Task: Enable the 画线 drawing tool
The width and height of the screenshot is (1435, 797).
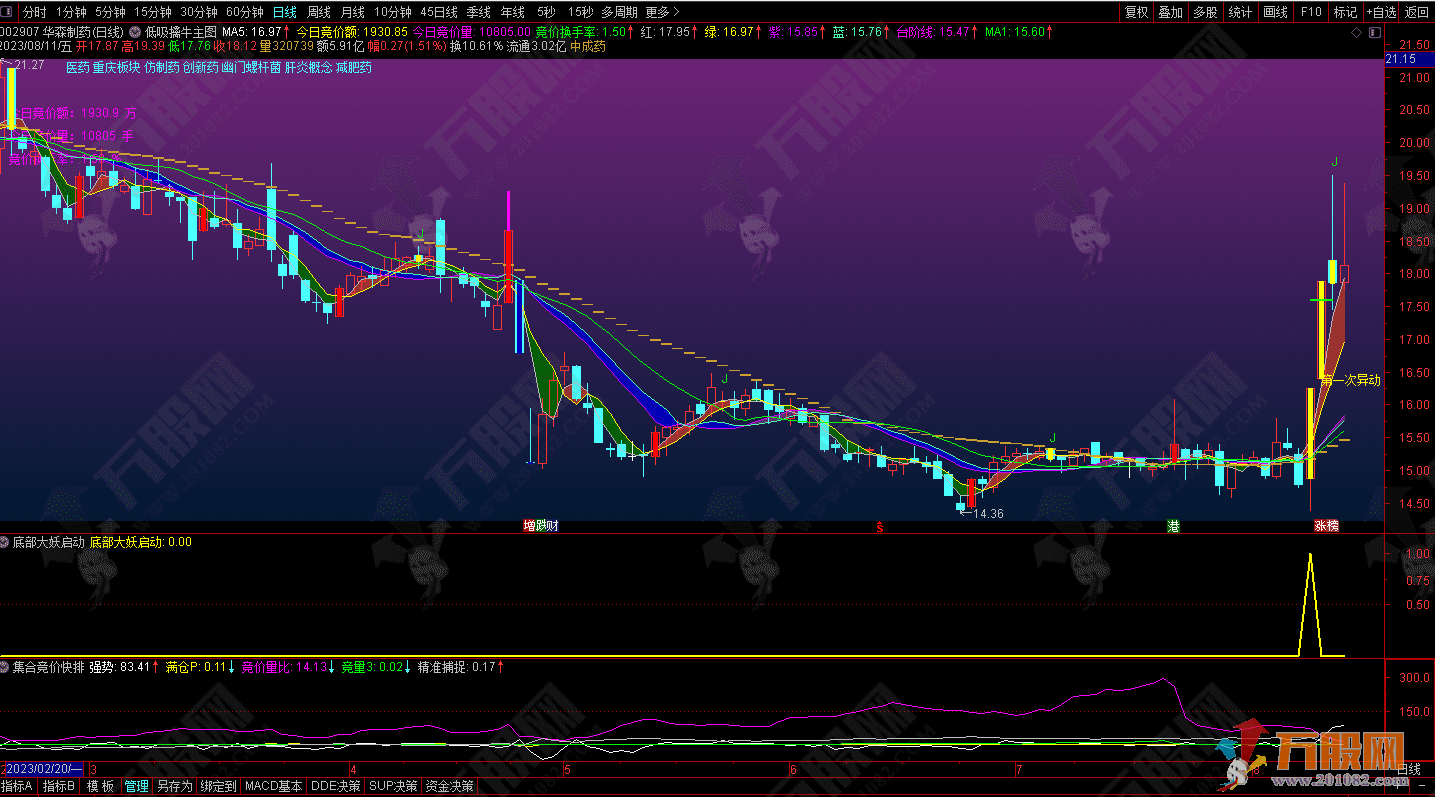Action: (x=1275, y=12)
